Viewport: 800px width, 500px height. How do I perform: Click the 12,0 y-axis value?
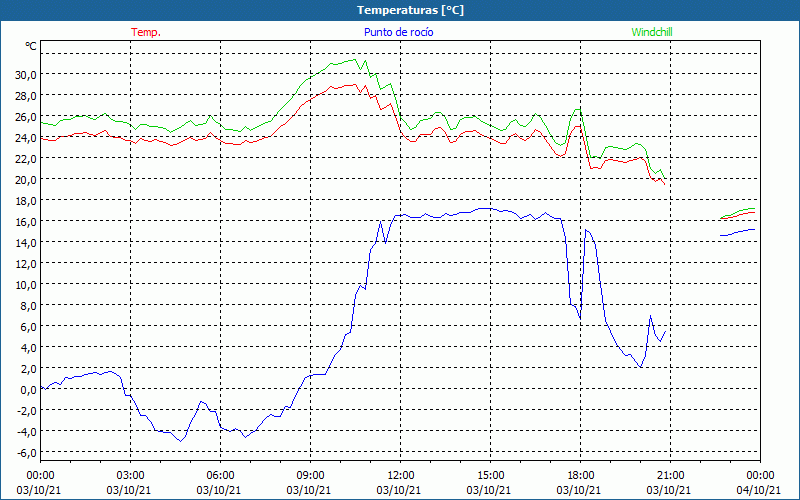26,263
